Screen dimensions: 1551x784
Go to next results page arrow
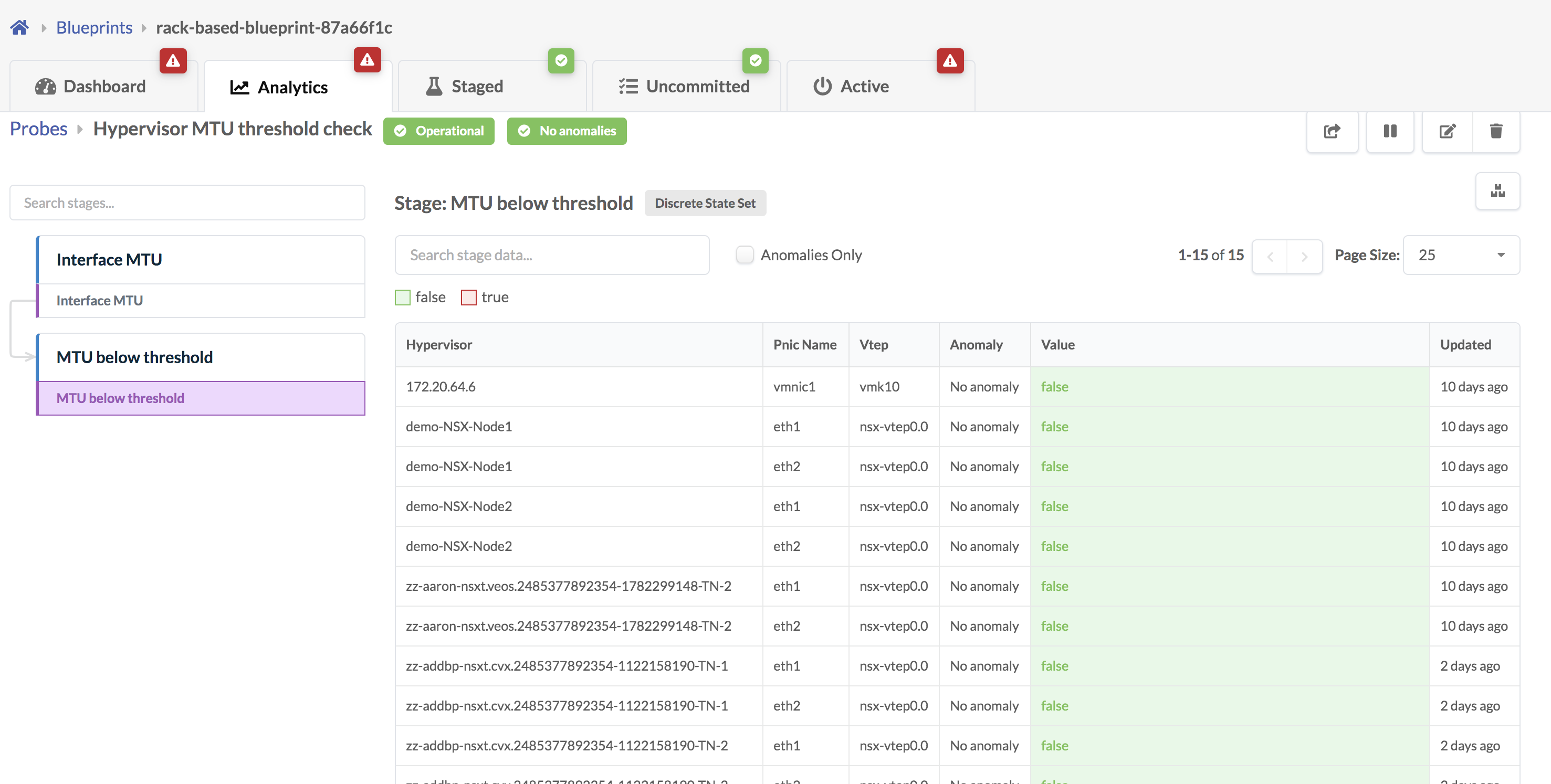click(x=1304, y=257)
